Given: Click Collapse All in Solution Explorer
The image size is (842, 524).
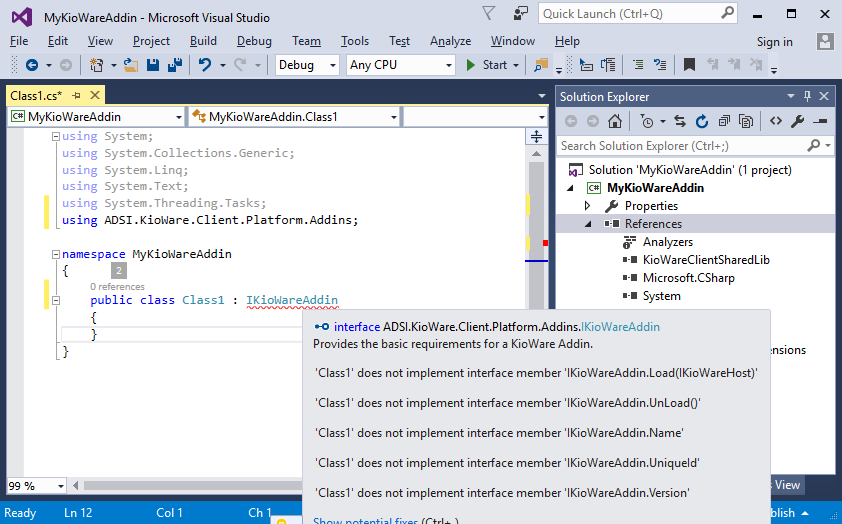Looking at the screenshot, I should pyautogui.click(x=724, y=121).
